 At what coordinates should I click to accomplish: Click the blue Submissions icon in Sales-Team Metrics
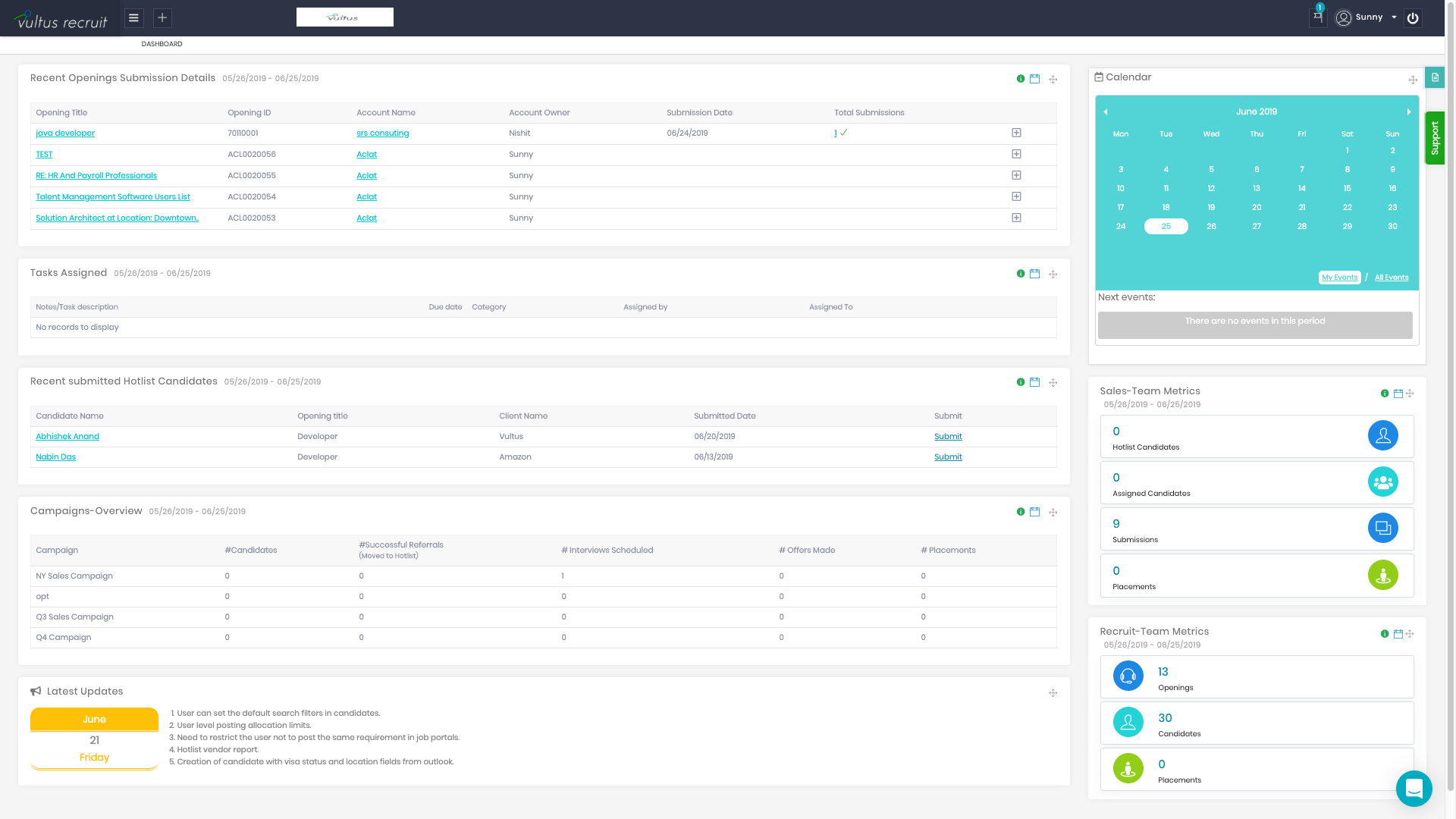pyautogui.click(x=1383, y=528)
